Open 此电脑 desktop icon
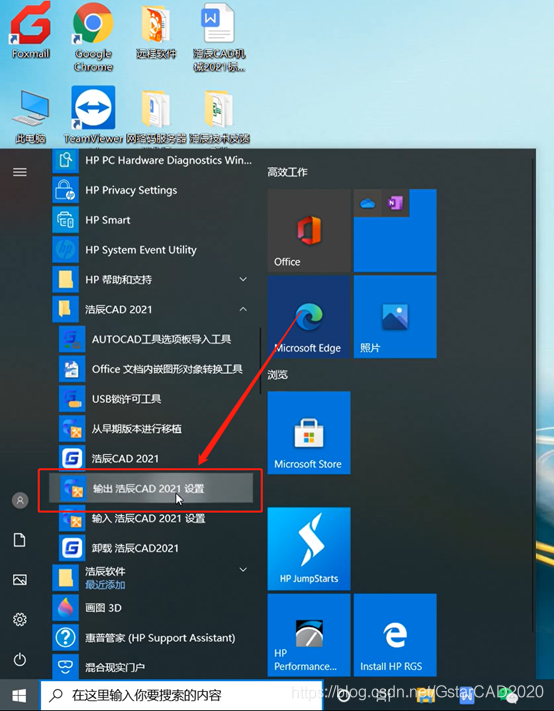554x711 pixels. (30, 117)
